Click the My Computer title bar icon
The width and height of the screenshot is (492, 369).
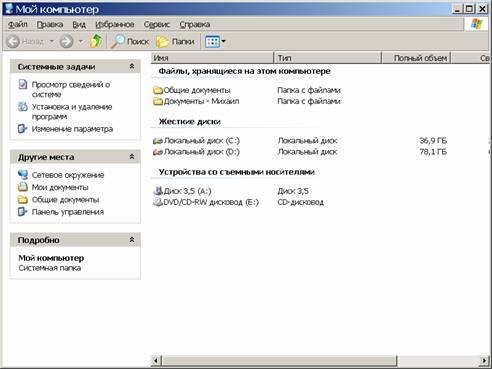(8, 9)
